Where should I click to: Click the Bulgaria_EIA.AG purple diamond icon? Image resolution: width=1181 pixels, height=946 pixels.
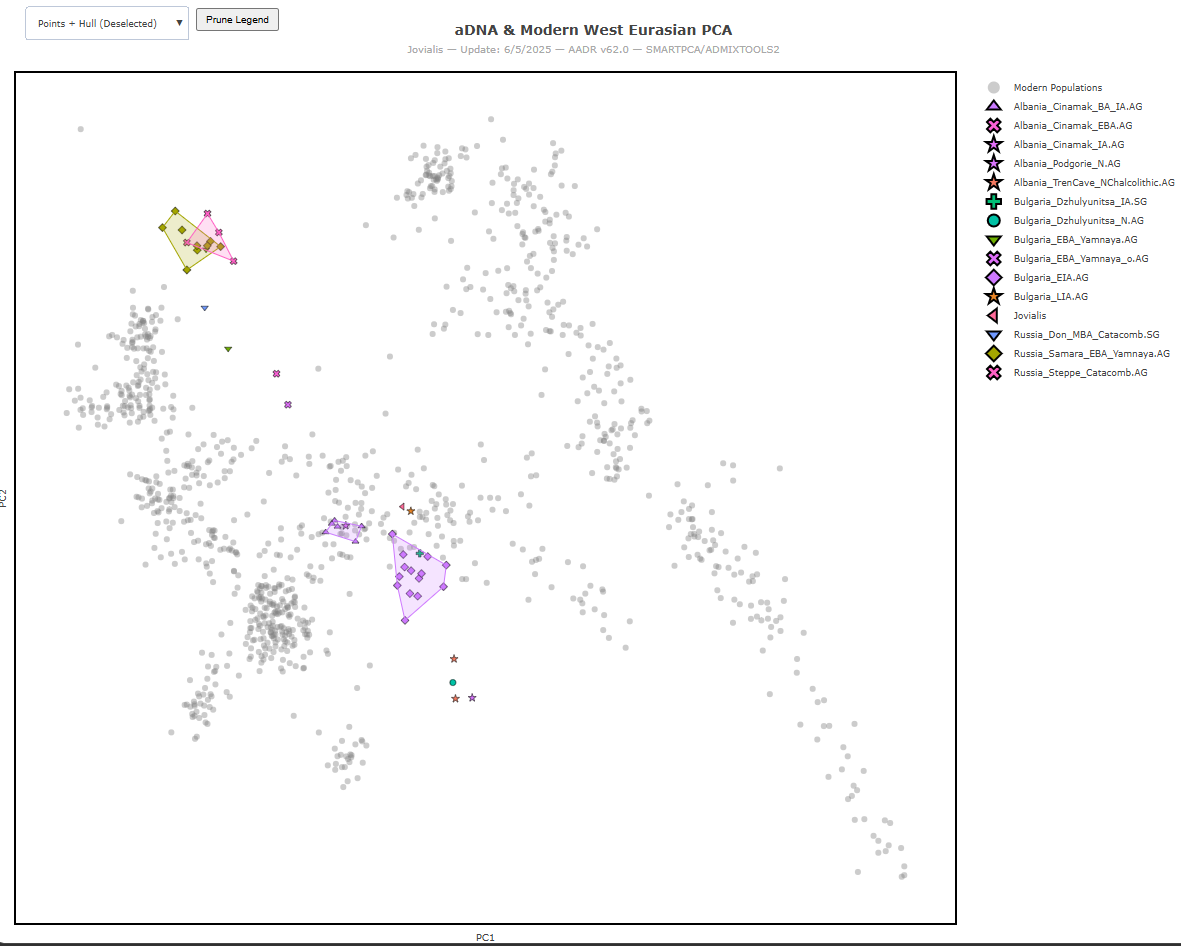pyautogui.click(x=993, y=277)
